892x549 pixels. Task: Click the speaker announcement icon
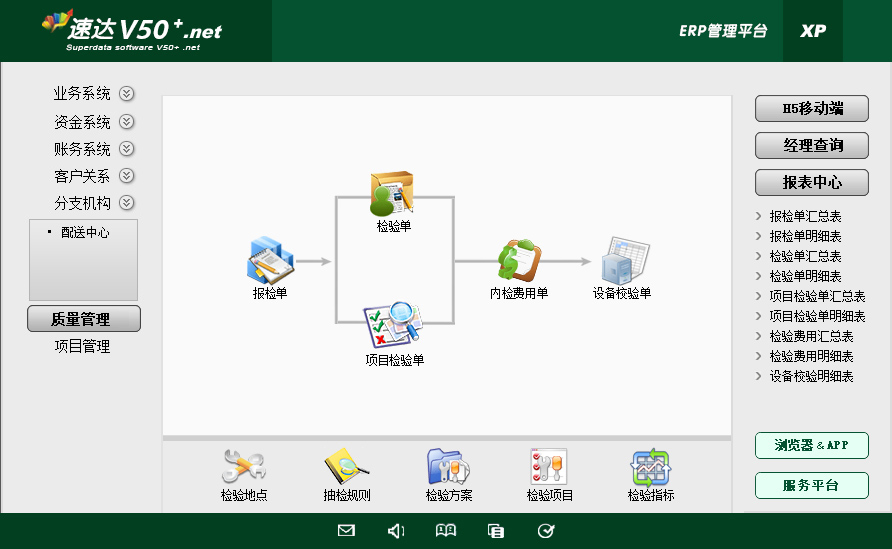click(396, 531)
